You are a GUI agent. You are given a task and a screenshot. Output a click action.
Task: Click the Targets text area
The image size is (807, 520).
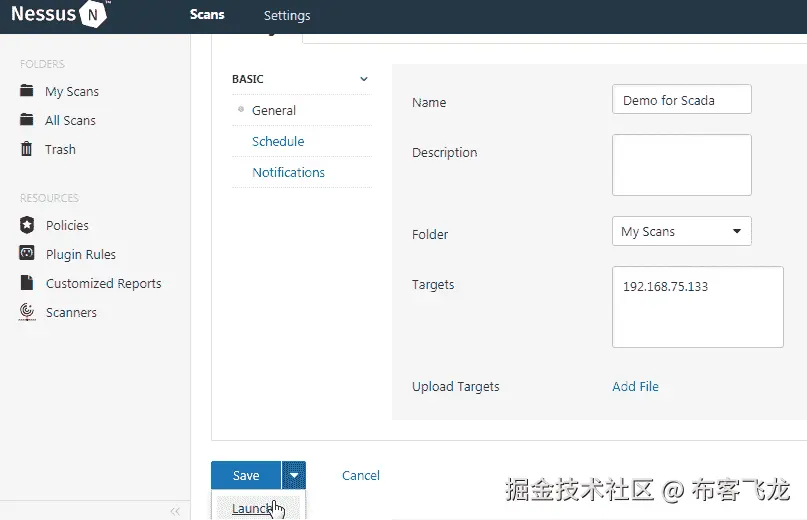[x=697, y=307]
